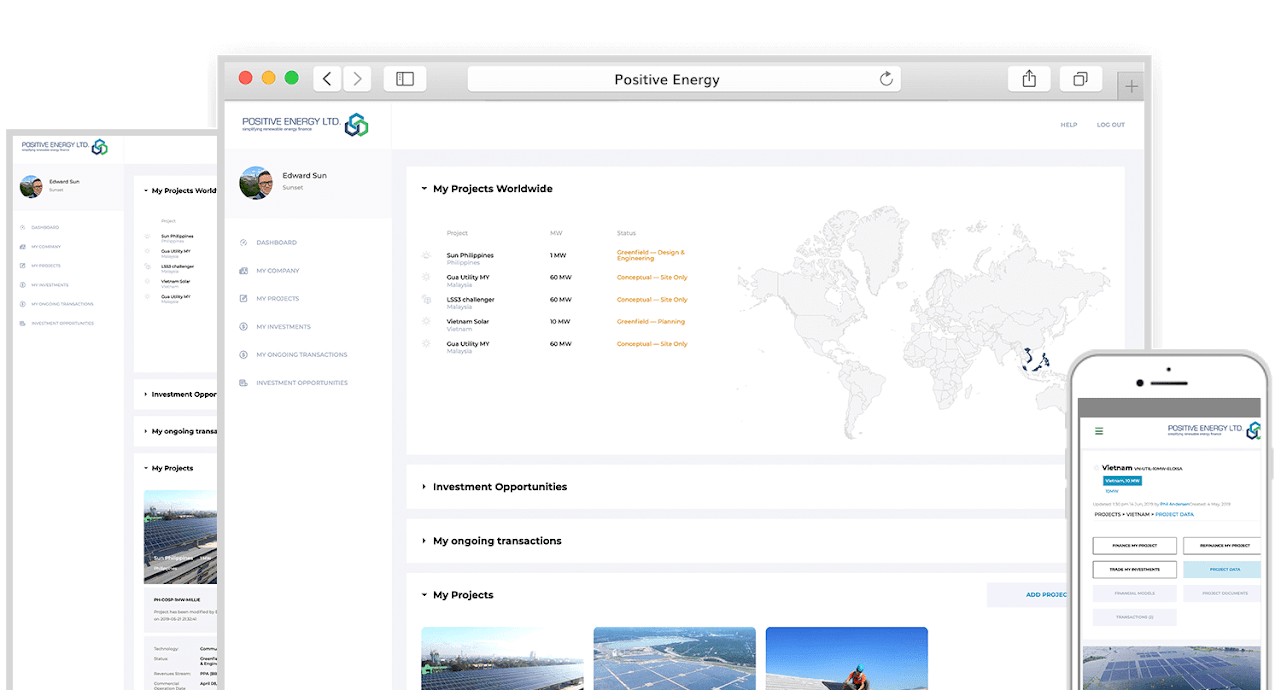Tap REFINANCE MY PROJECT on the phone

(x=1222, y=546)
